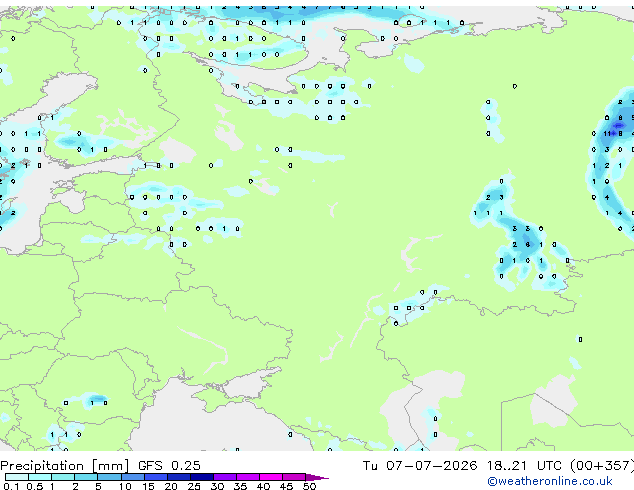634x490 pixels.
Task: Select the purple 30 mm swatch
Action: tap(225, 477)
